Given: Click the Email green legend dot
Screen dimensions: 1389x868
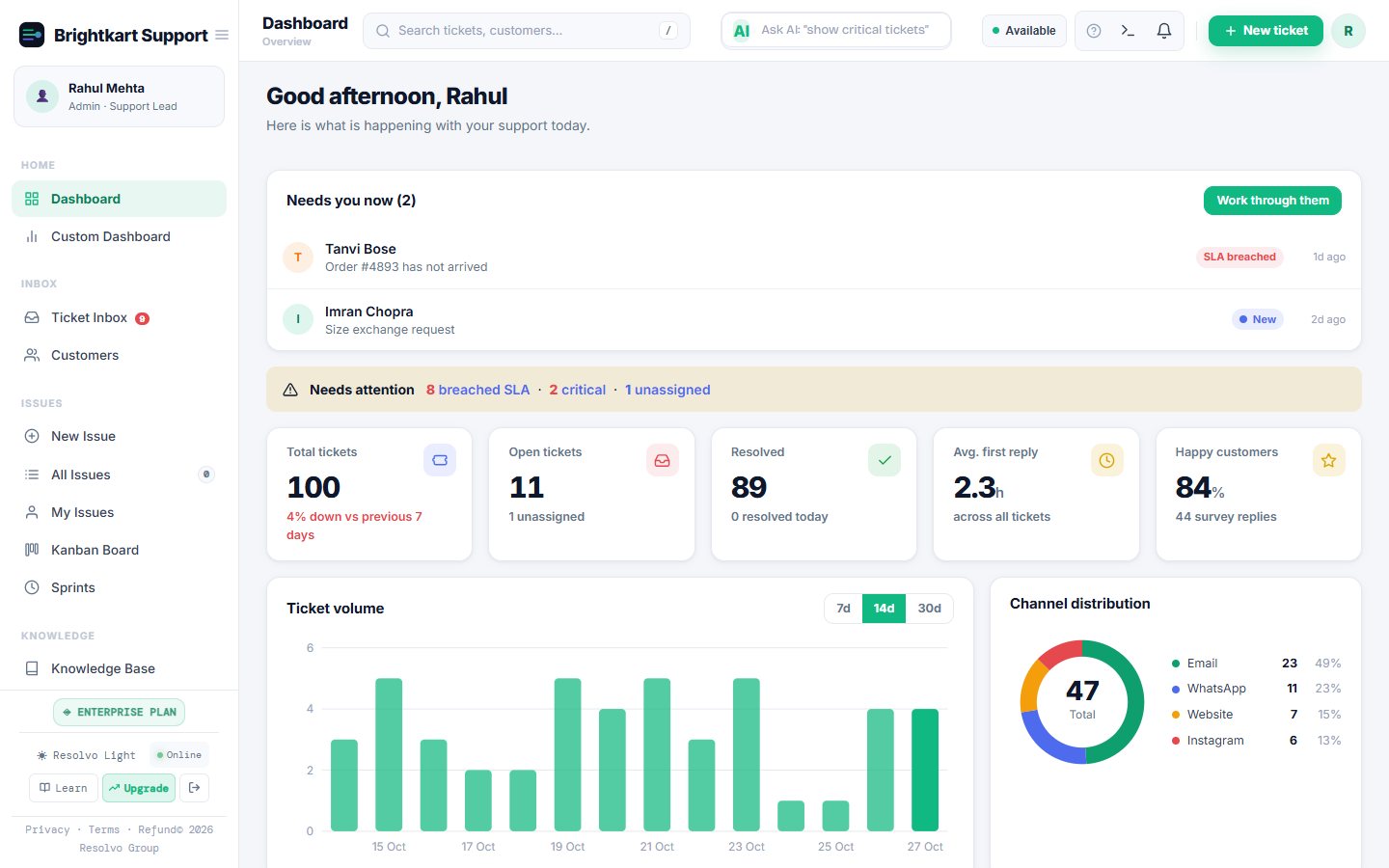Looking at the screenshot, I should click(x=1176, y=664).
